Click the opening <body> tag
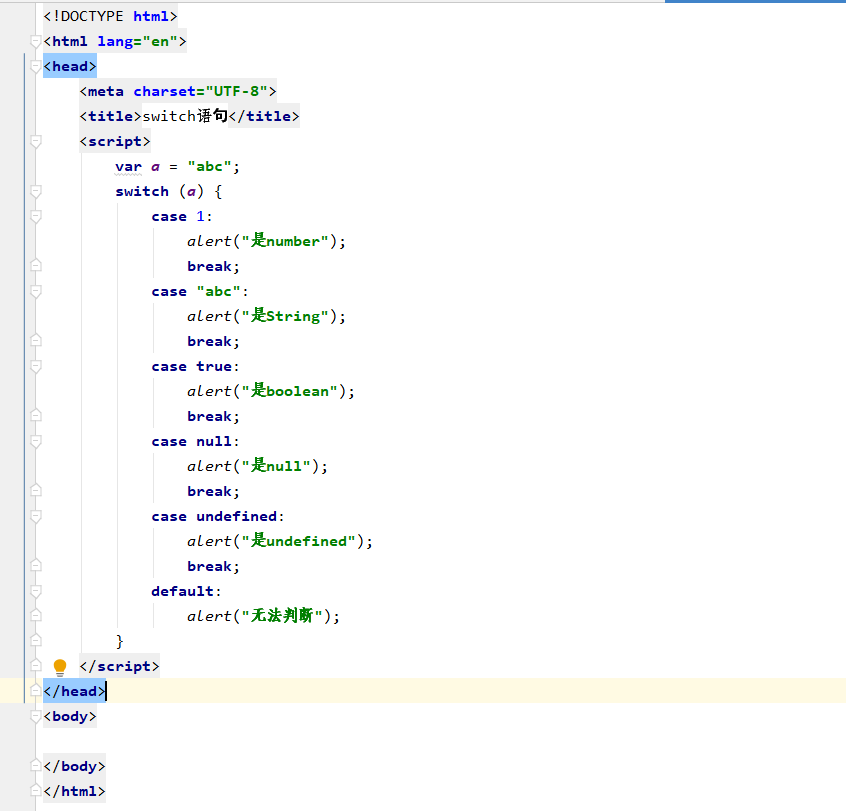 pos(70,717)
